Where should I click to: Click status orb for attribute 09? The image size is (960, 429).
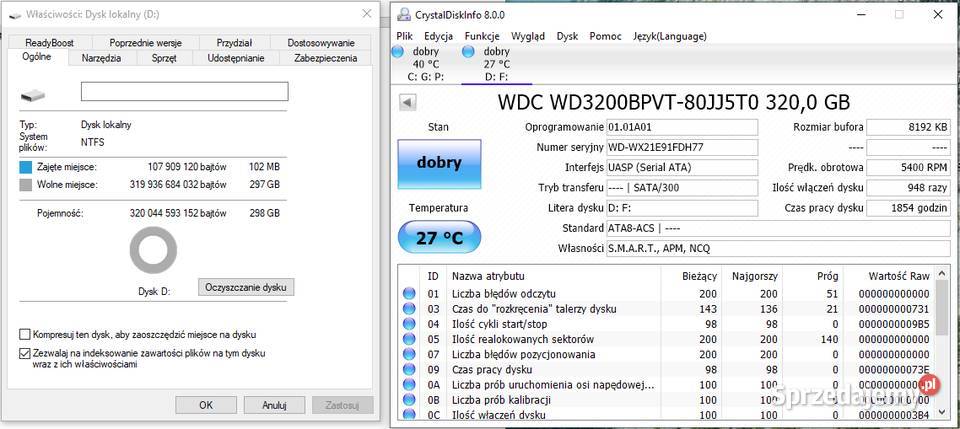click(x=409, y=370)
